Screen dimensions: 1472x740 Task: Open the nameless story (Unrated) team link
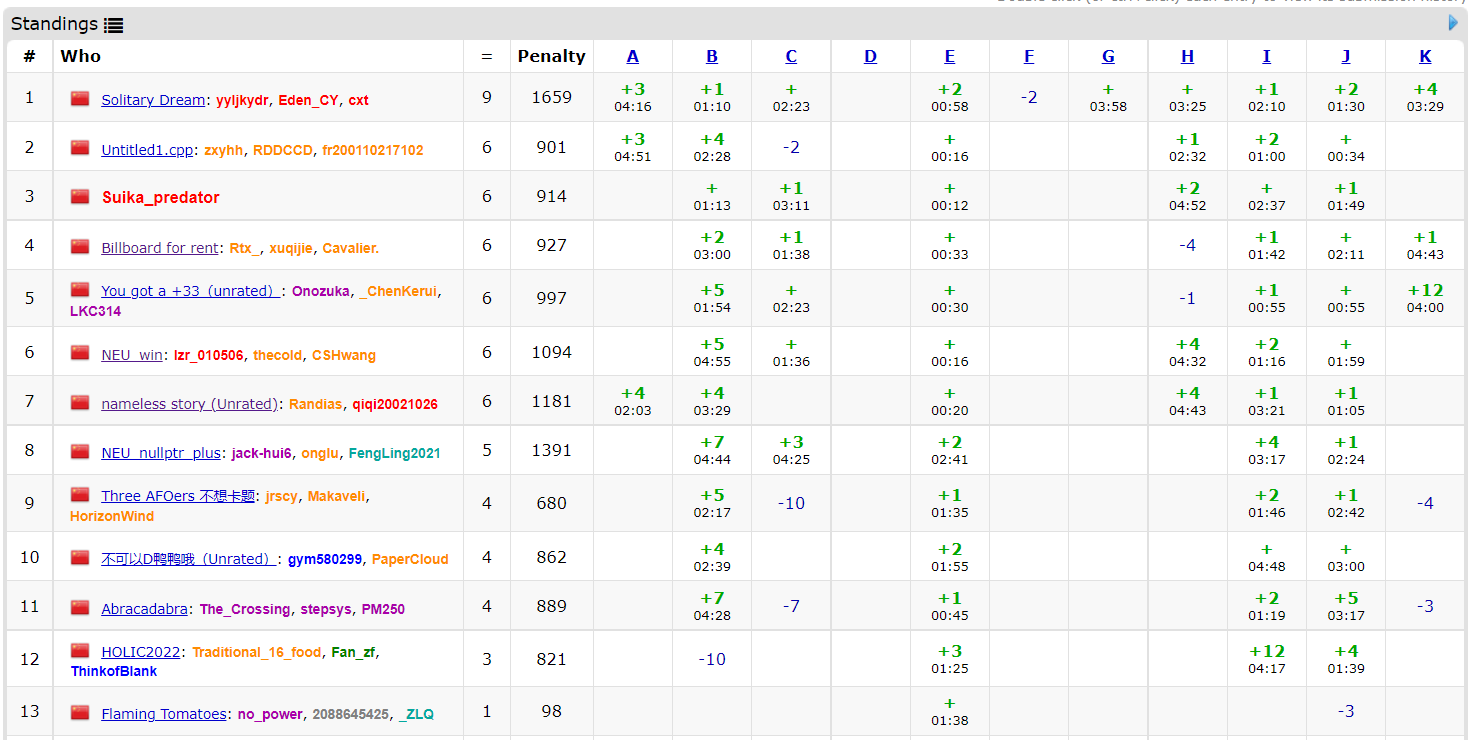190,404
